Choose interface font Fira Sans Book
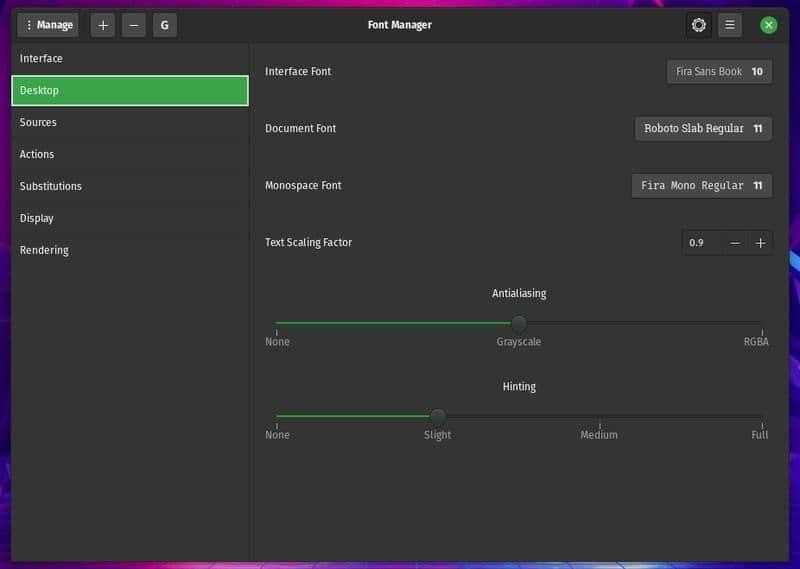This screenshot has width=800, height=569. coord(719,72)
